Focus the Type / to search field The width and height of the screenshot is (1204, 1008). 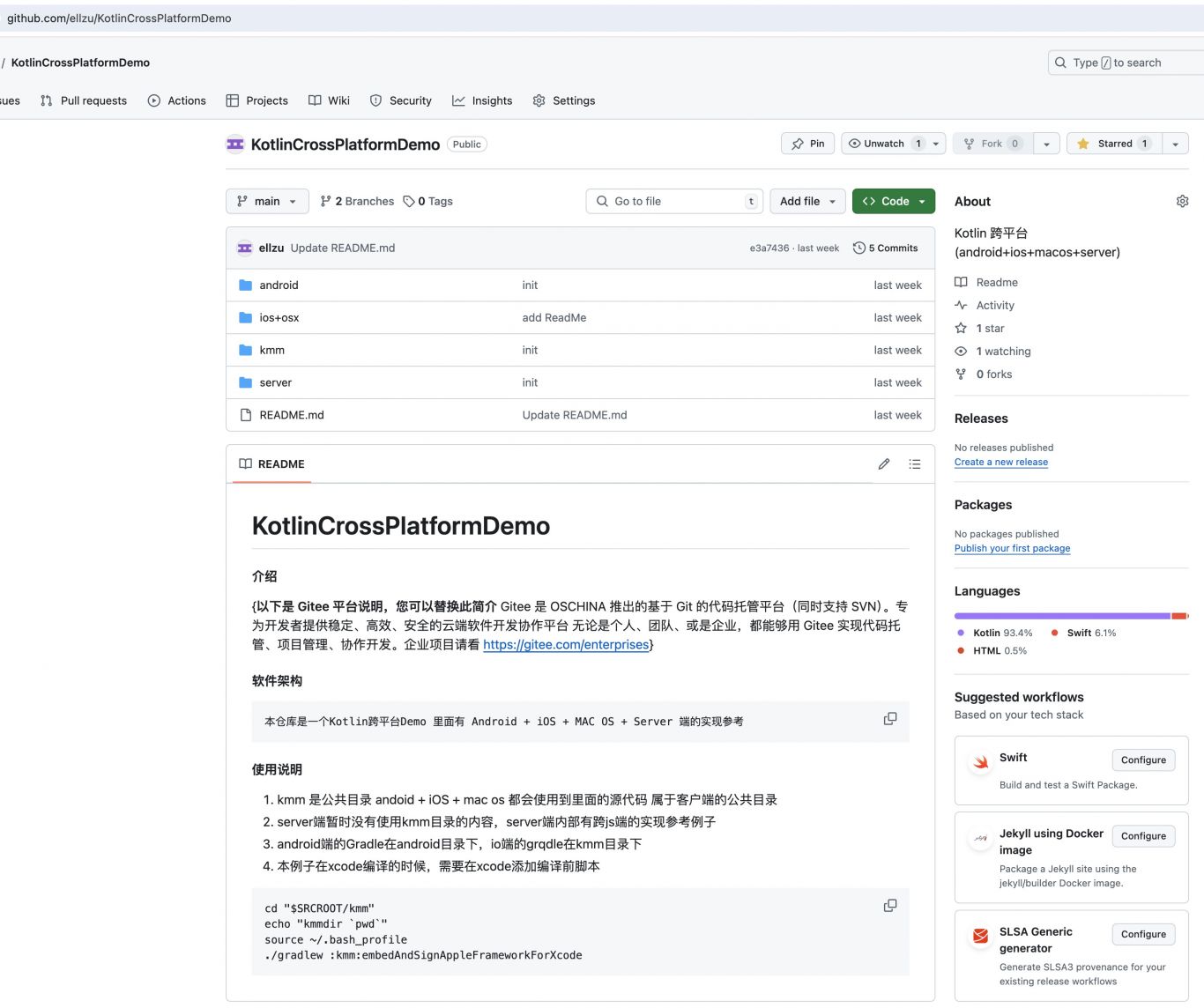(1126, 63)
